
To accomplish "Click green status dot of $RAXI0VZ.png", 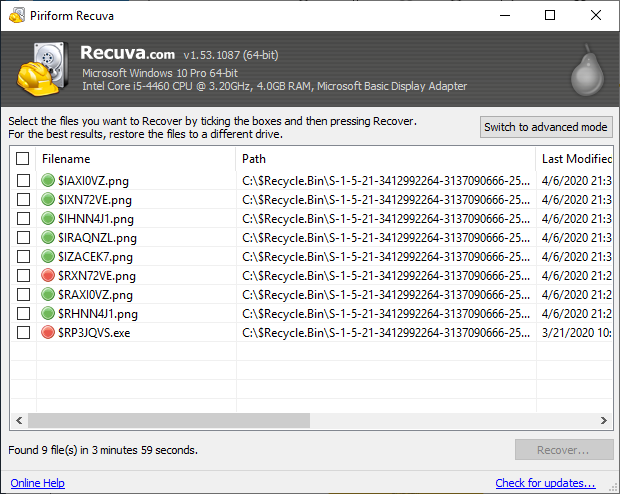I will (x=48, y=294).
